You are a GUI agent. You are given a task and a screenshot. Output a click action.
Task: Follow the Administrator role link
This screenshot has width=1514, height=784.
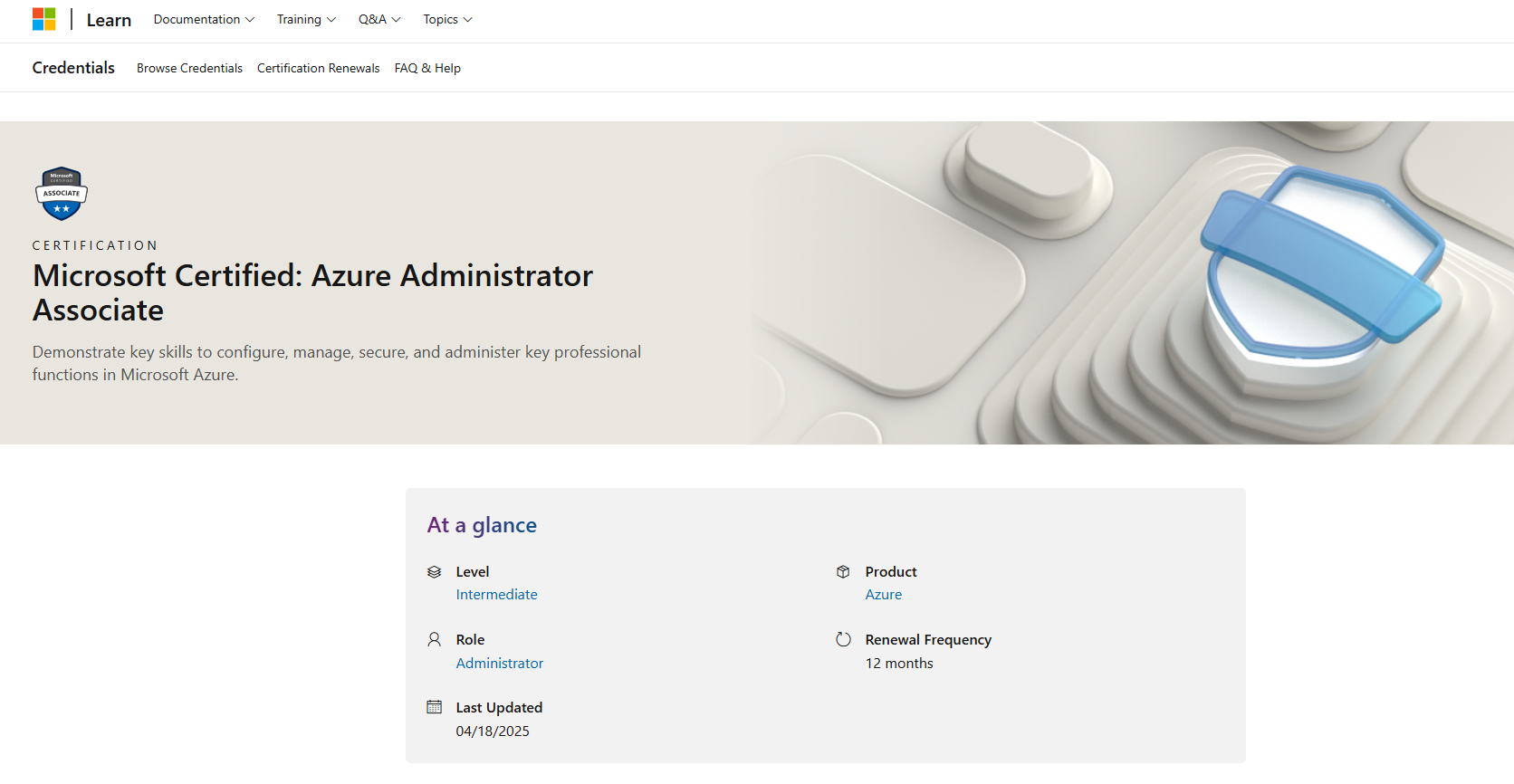[x=499, y=664]
